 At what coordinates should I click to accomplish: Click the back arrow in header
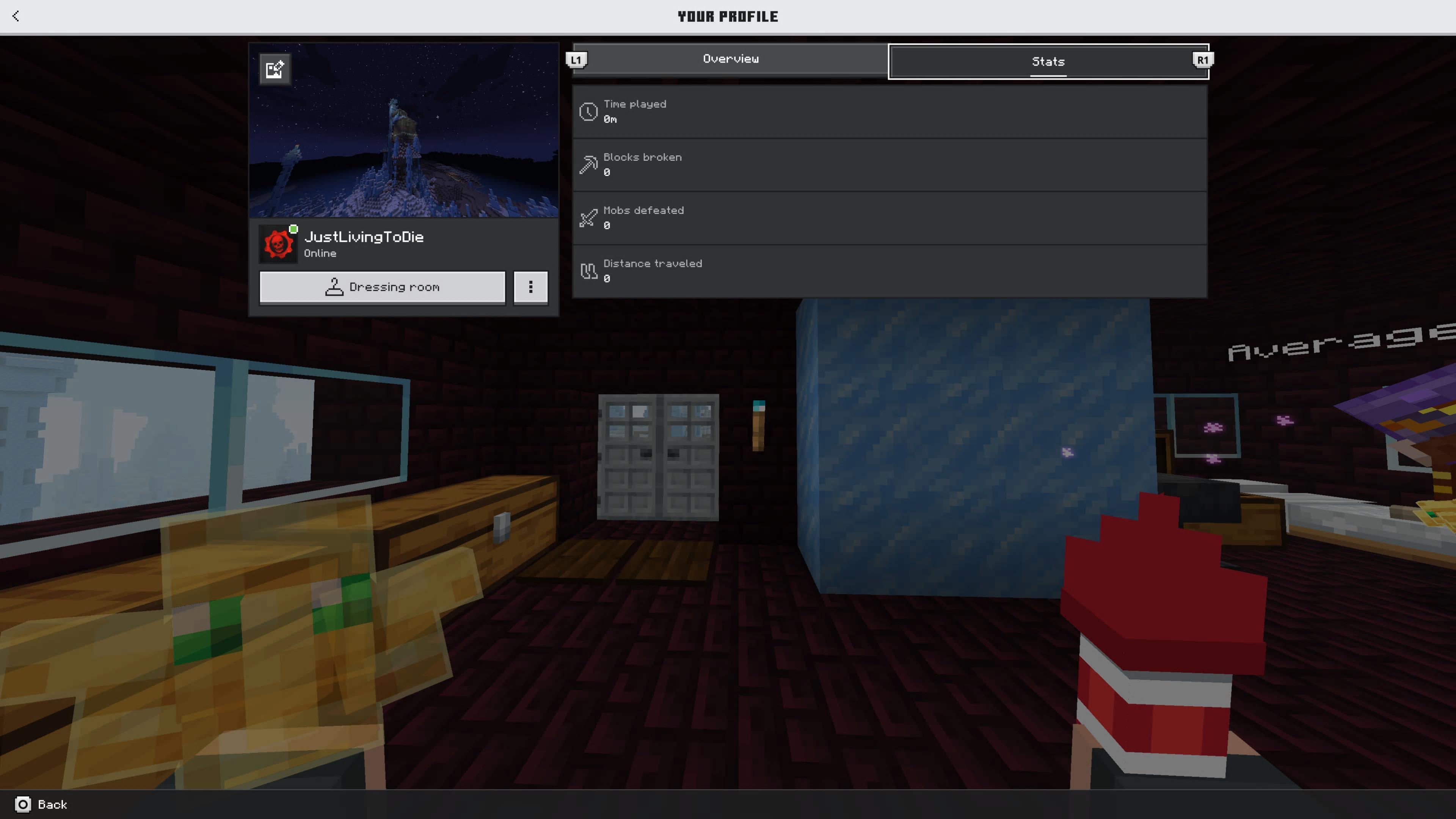16,16
